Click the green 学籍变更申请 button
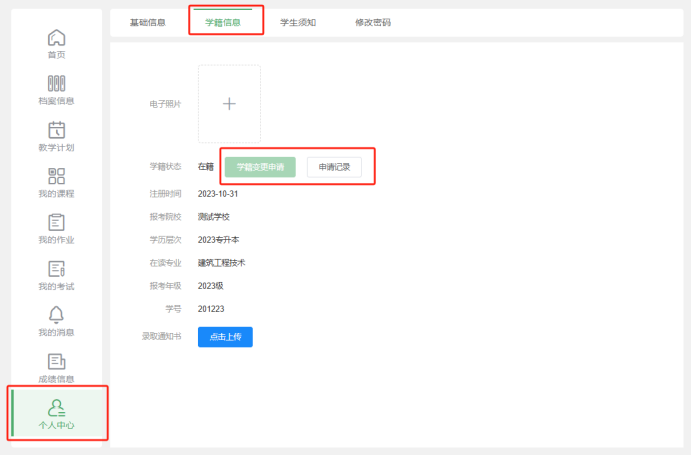This screenshot has width=691, height=456. [x=260, y=167]
